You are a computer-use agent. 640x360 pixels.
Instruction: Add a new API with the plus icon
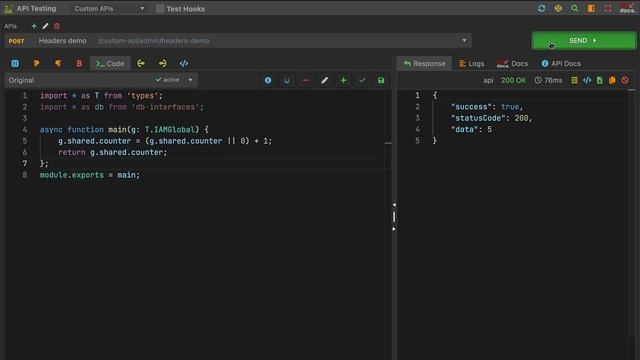[34, 26]
